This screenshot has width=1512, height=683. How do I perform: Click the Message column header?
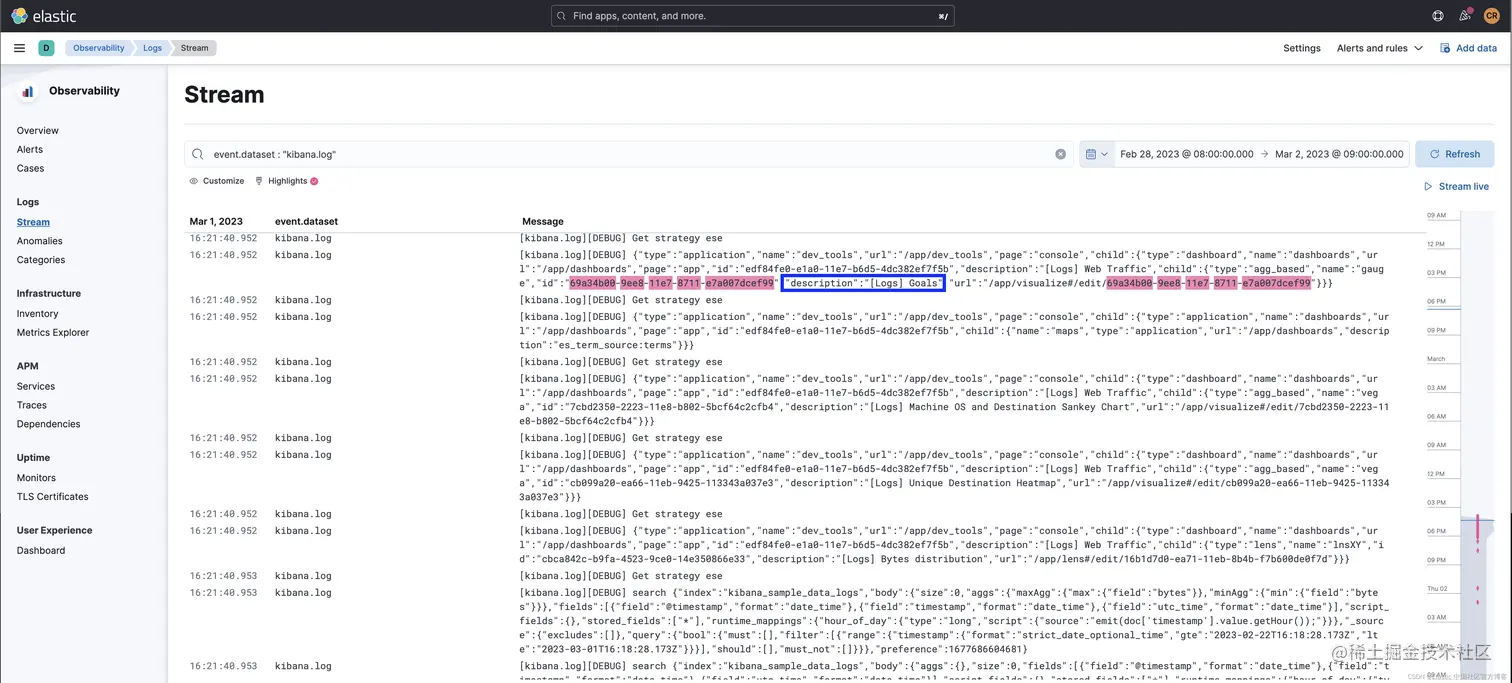[x=543, y=221]
